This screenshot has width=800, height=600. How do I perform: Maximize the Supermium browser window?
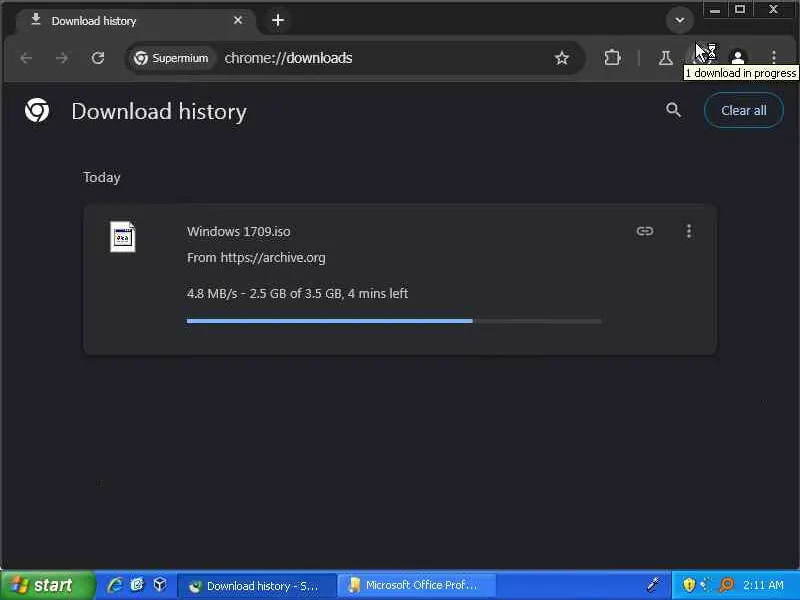click(740, 10)
